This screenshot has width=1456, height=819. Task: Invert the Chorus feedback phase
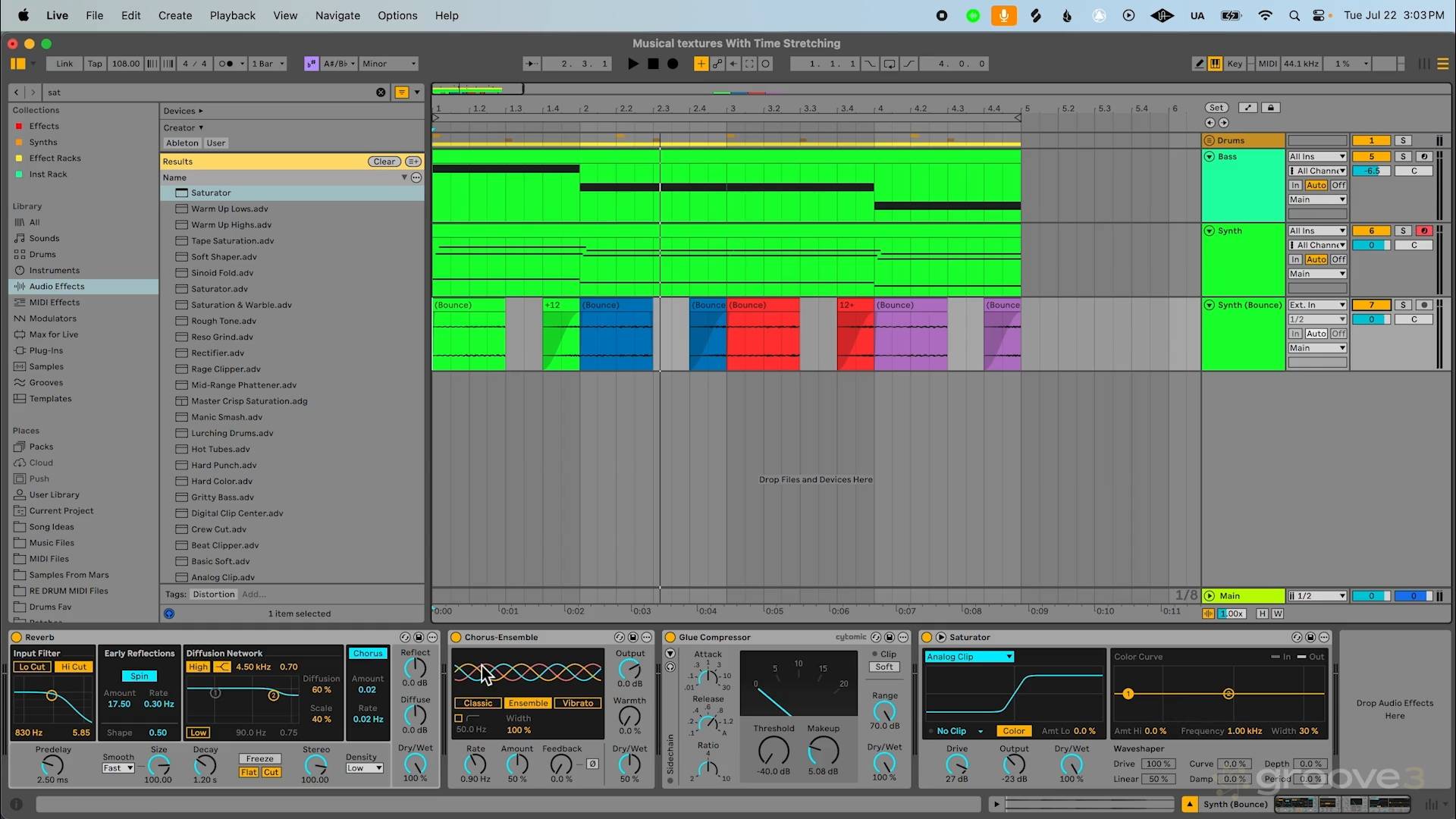(593, 764)
